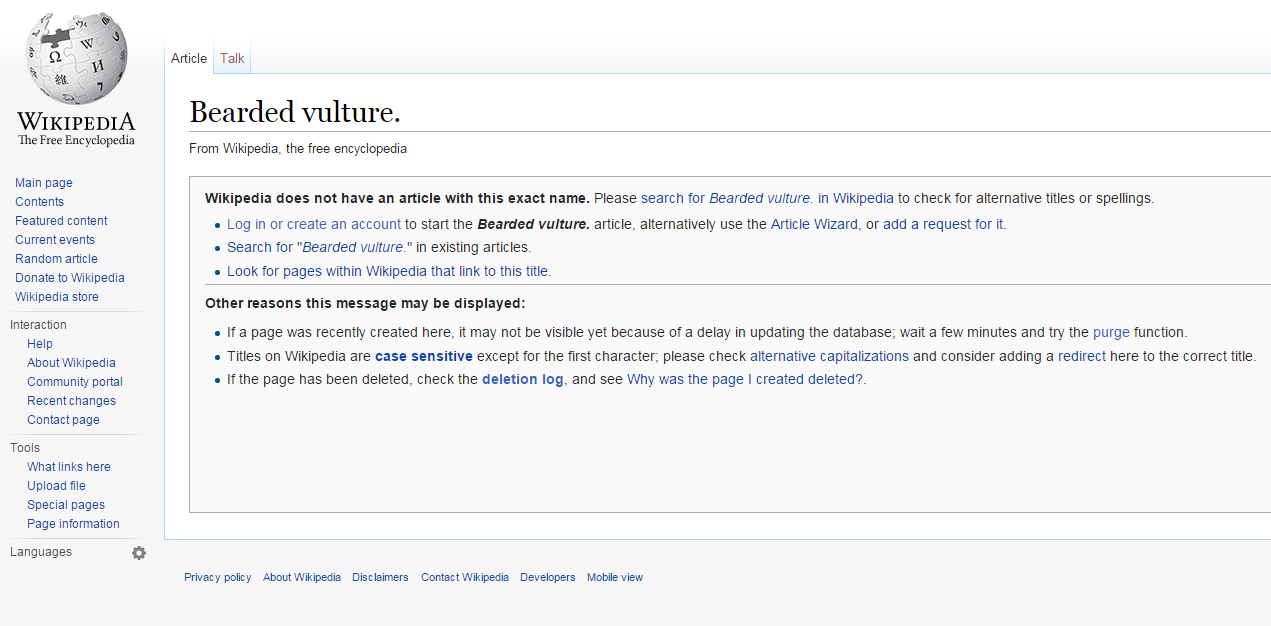Click the Community portal link

pyautogui.click(x=75, y=382)
